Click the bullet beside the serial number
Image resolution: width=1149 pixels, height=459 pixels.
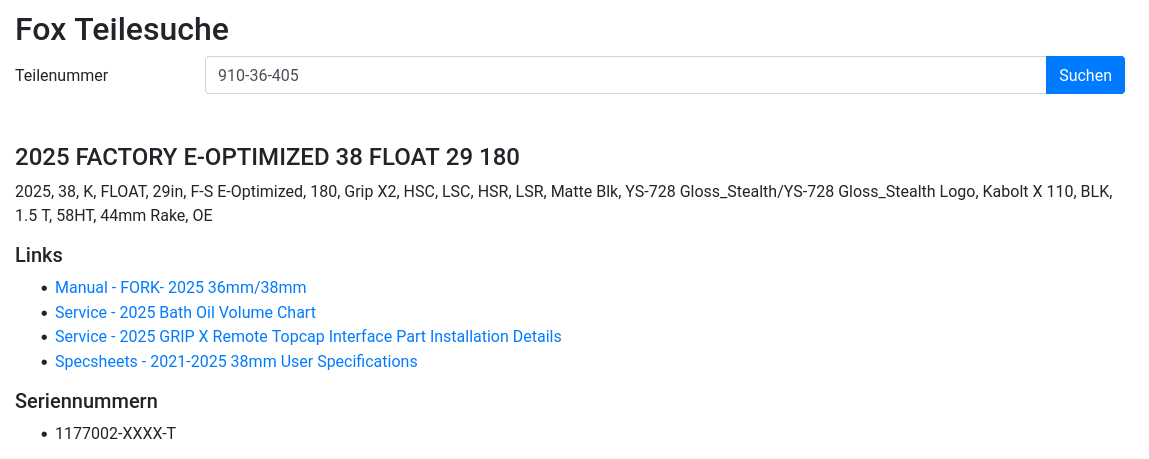pos(44,434)
